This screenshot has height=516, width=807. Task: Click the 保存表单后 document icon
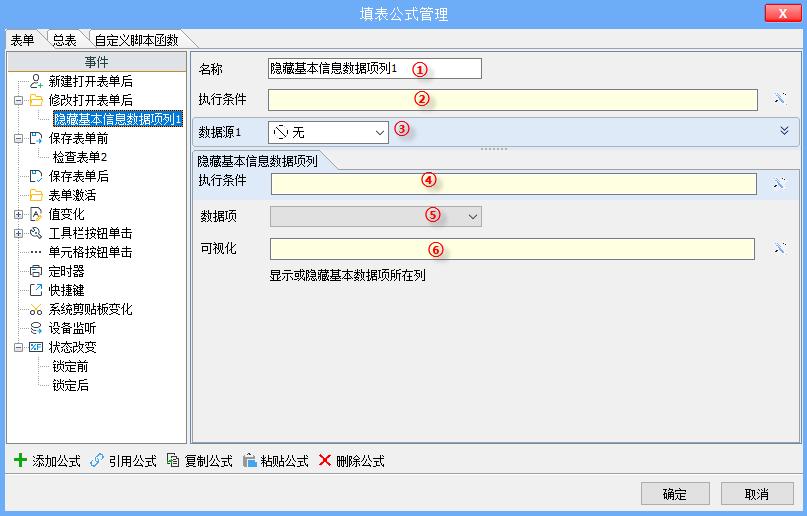(x=36, y=176)
